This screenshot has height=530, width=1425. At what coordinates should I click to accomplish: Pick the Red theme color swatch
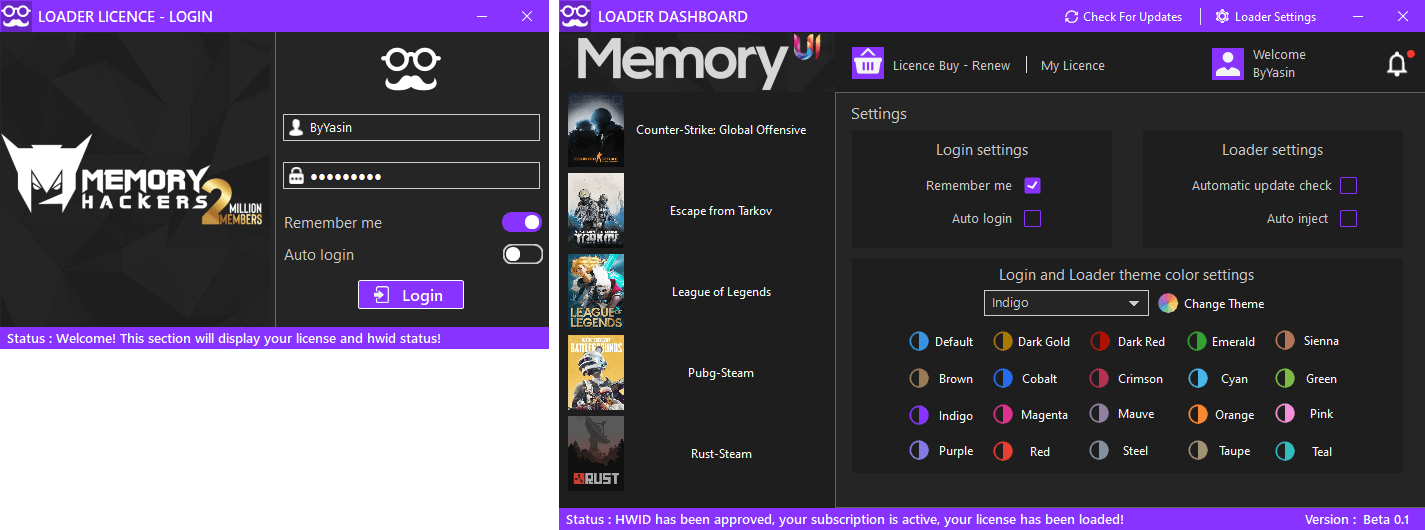[1002, 450]
